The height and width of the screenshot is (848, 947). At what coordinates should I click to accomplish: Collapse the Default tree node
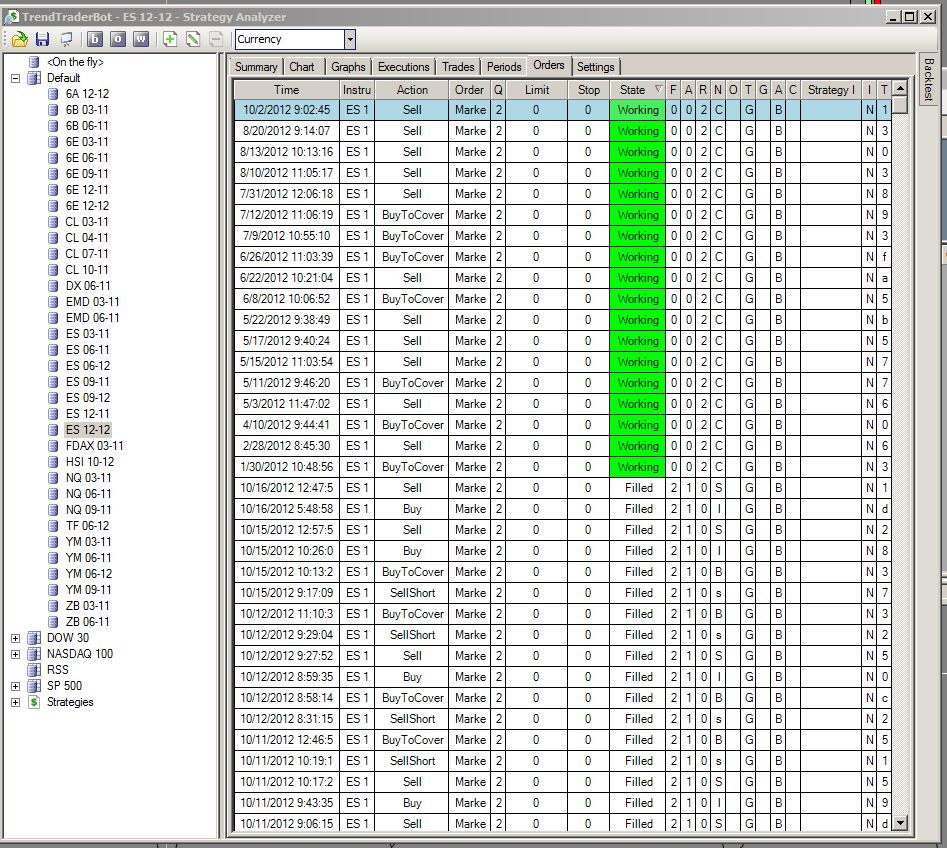click(x=16, y=78)
